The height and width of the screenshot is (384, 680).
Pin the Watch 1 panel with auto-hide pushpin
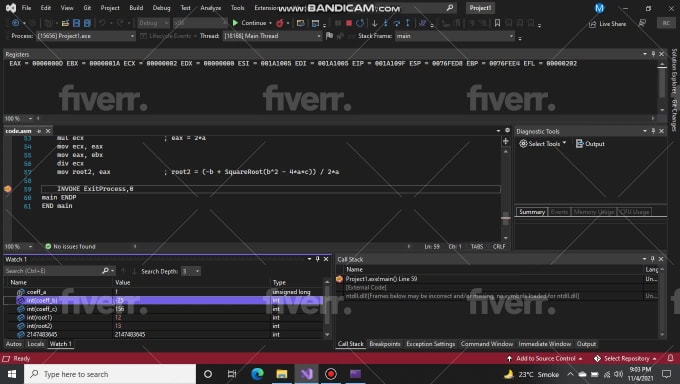click(x=317, y=259)
